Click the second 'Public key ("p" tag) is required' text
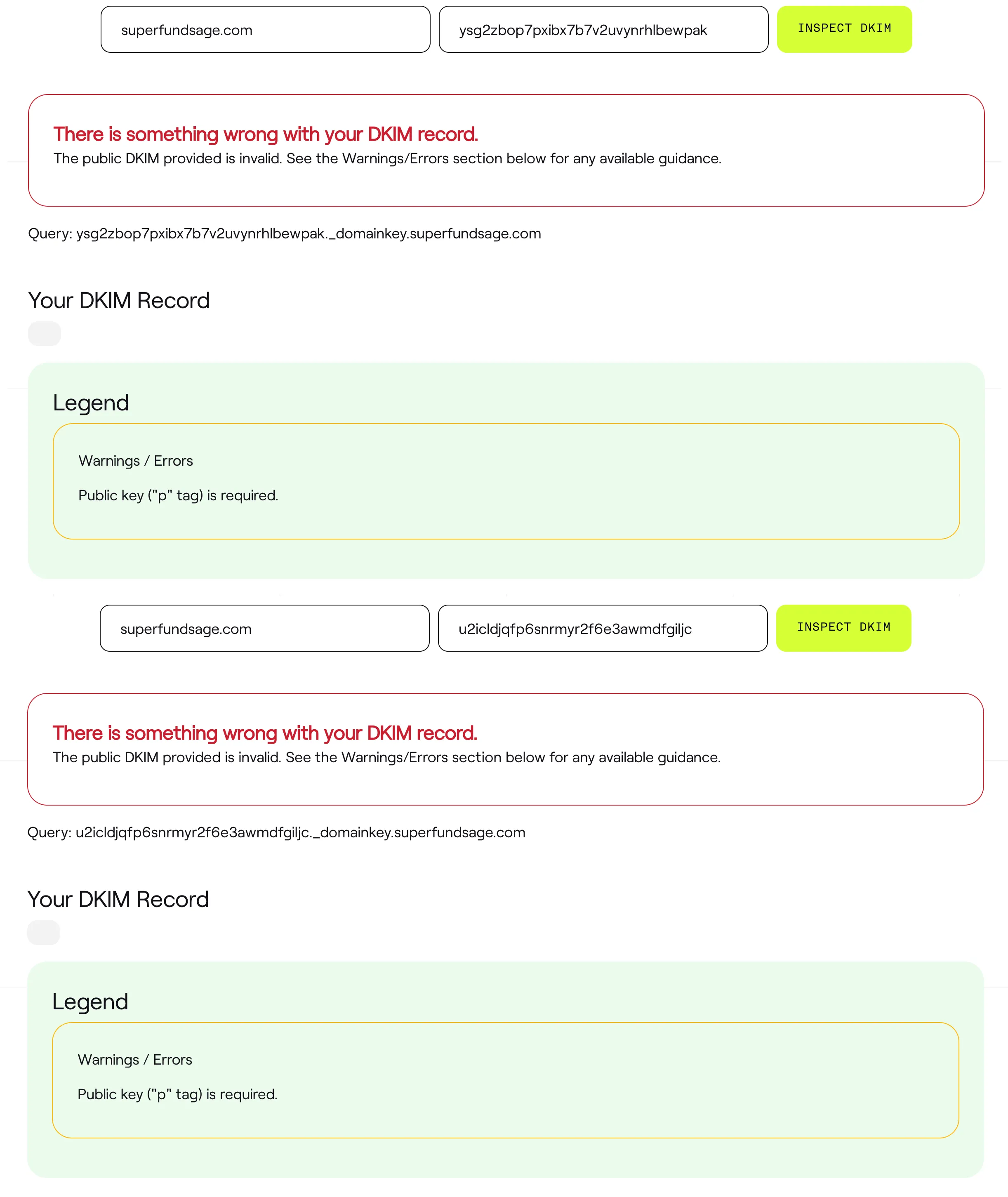 click(x=177, y=1094)
